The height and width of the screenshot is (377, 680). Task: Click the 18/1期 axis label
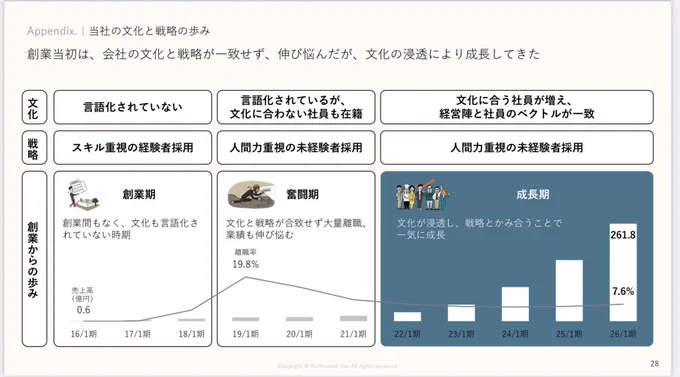191,334
